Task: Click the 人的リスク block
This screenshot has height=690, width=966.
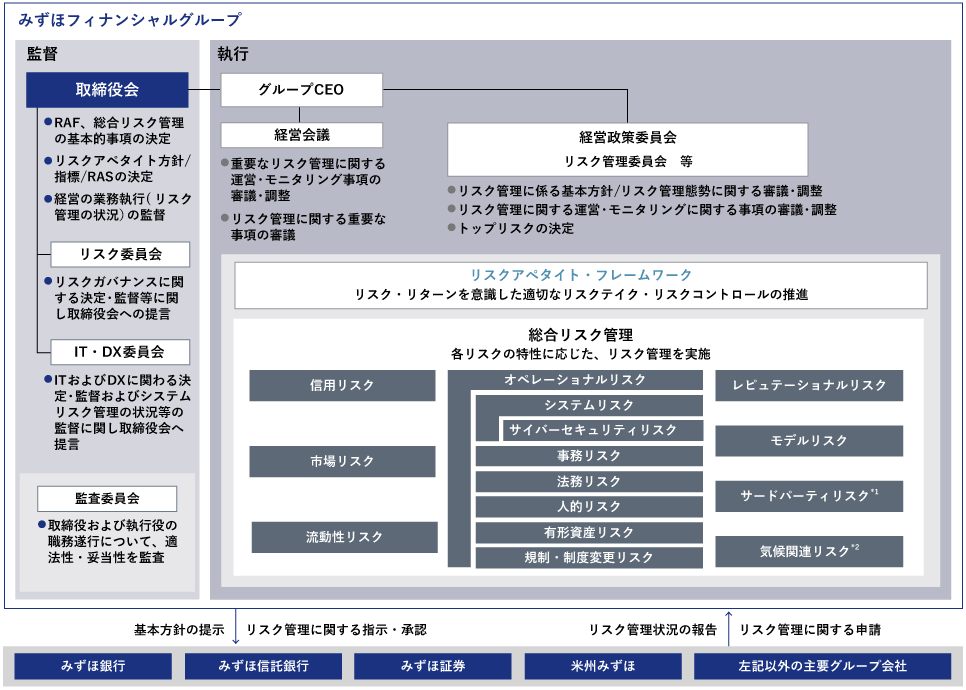Action: tap(589, 506)
